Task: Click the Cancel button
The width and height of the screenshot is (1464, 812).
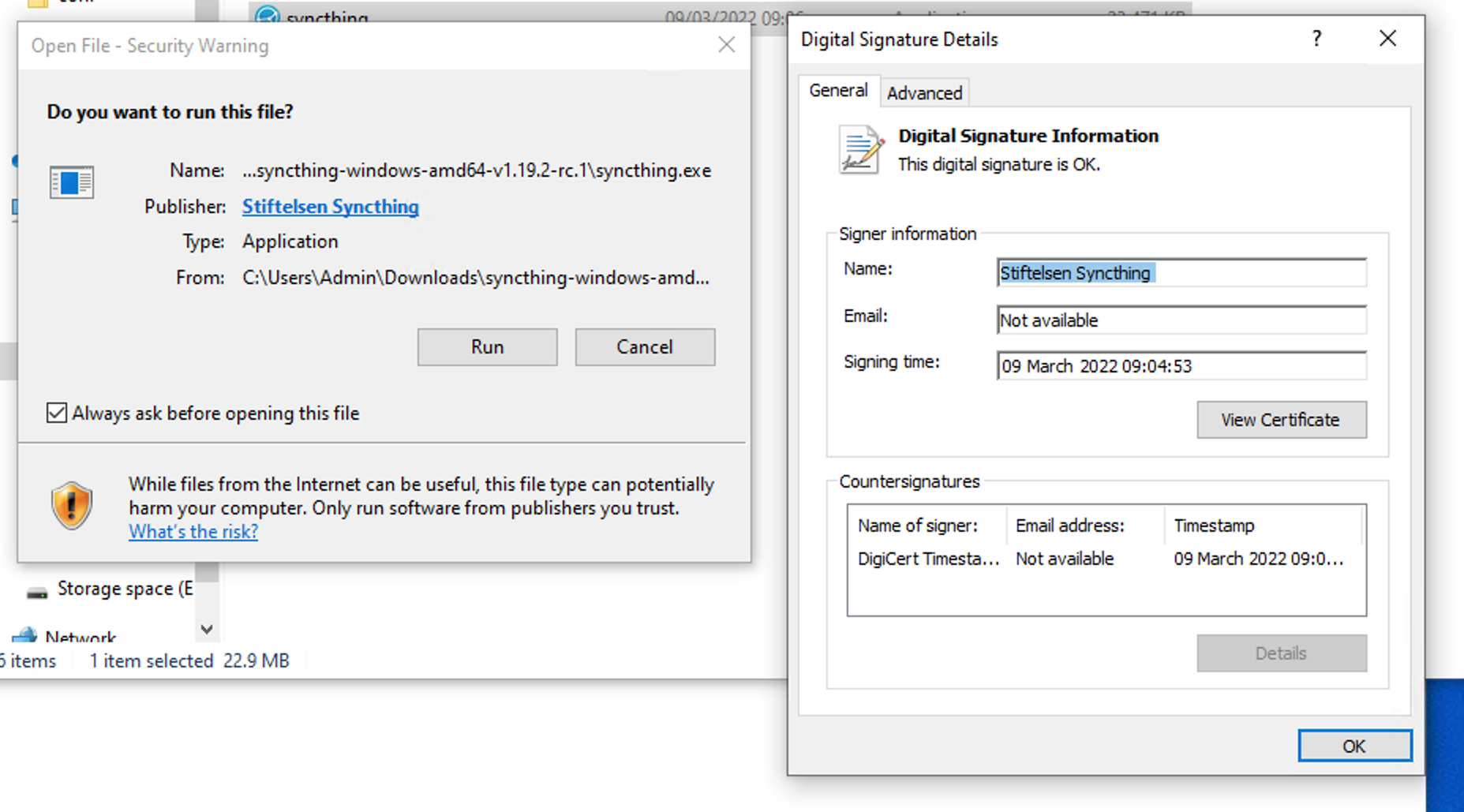Action: click(645, 347)
